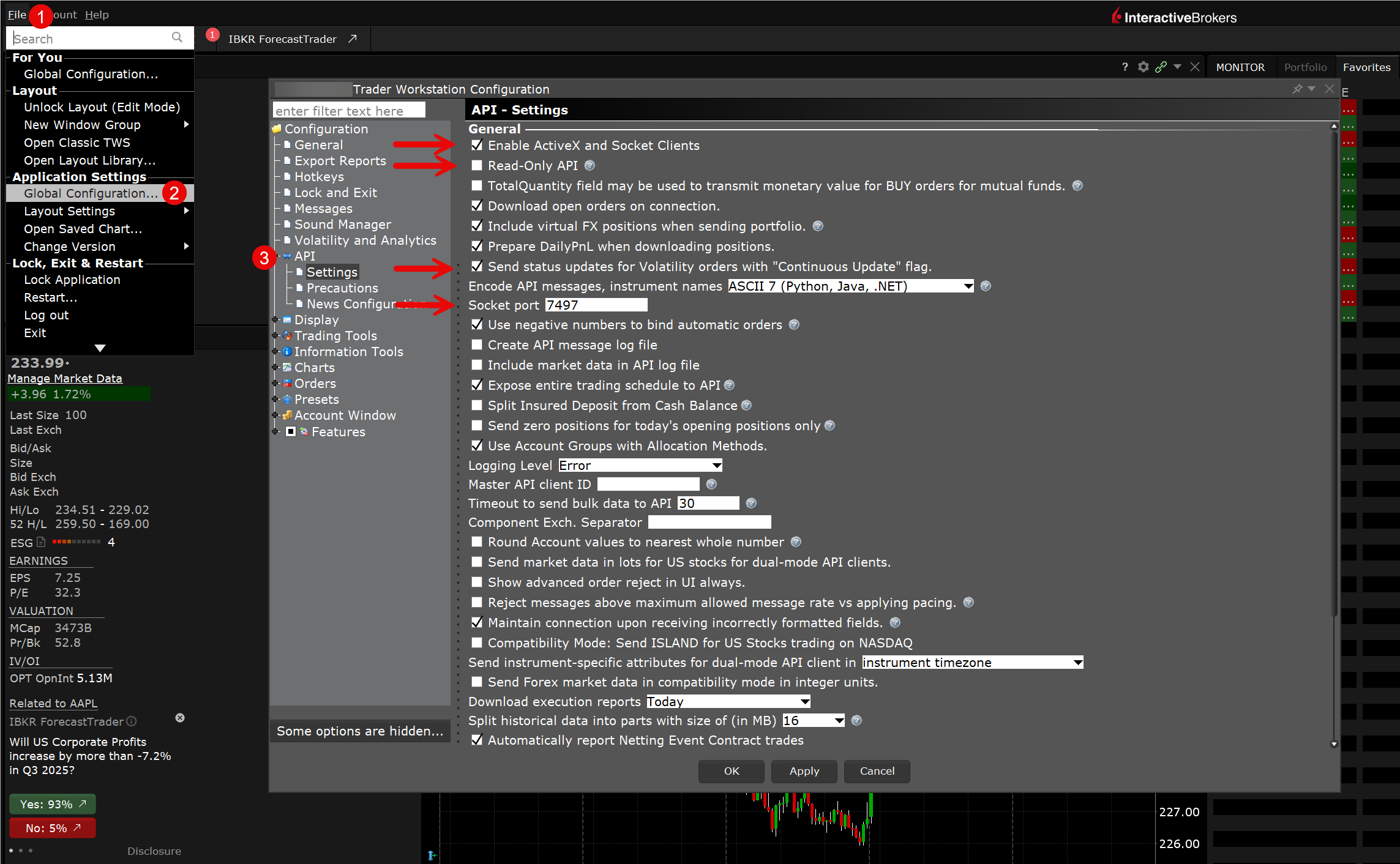Toggle Create API message log file
The height and width of the screenshot is (864, 1400).
coord(477,344)
